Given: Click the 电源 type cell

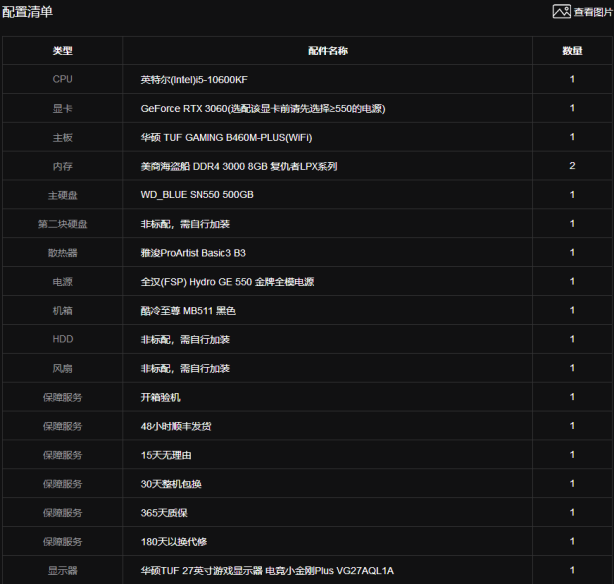Looking at the screenshot, I should pyautogui.click(x=62, y=282).
